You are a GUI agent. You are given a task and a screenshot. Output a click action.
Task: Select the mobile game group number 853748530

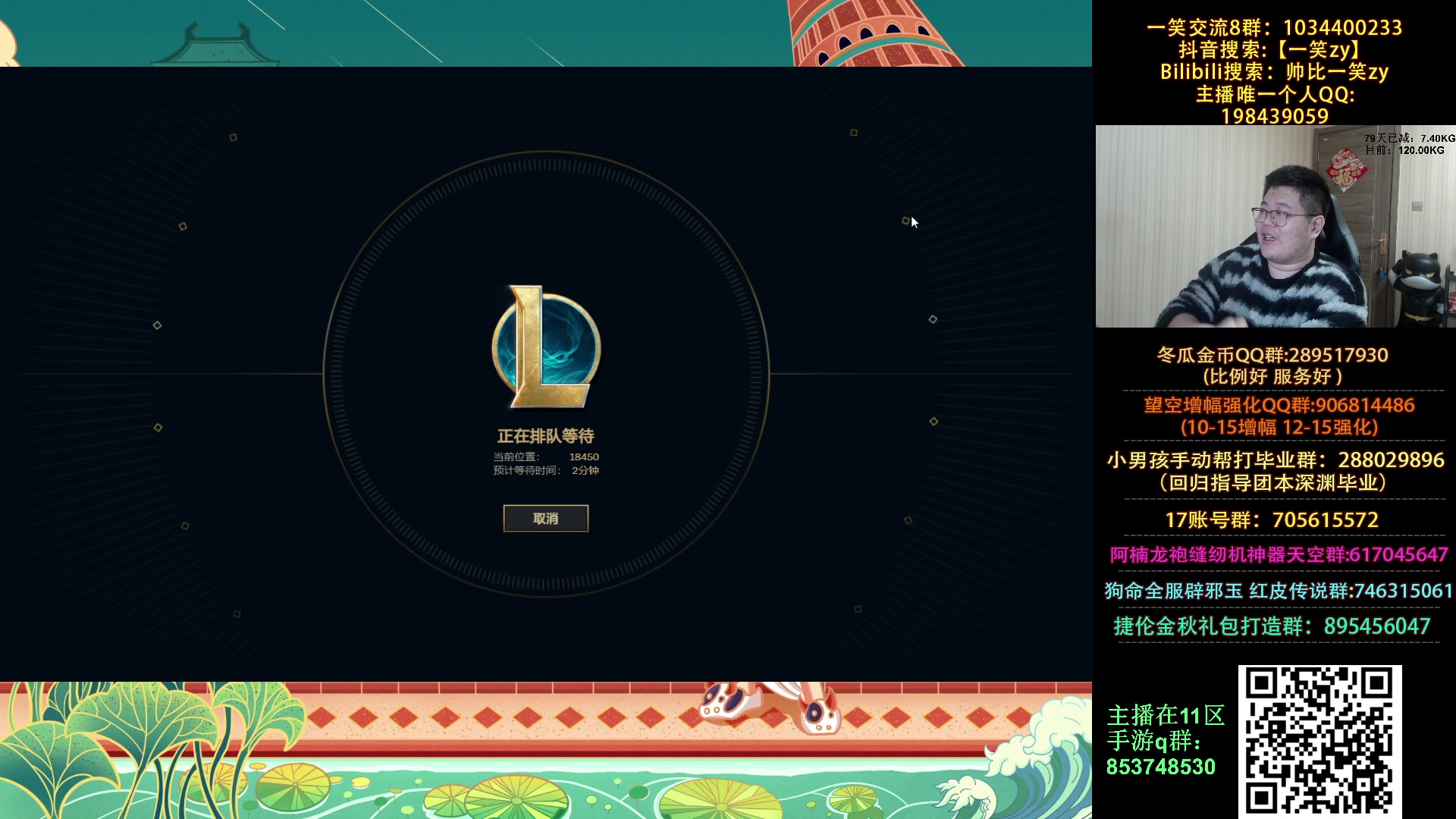pos(1161,767)
